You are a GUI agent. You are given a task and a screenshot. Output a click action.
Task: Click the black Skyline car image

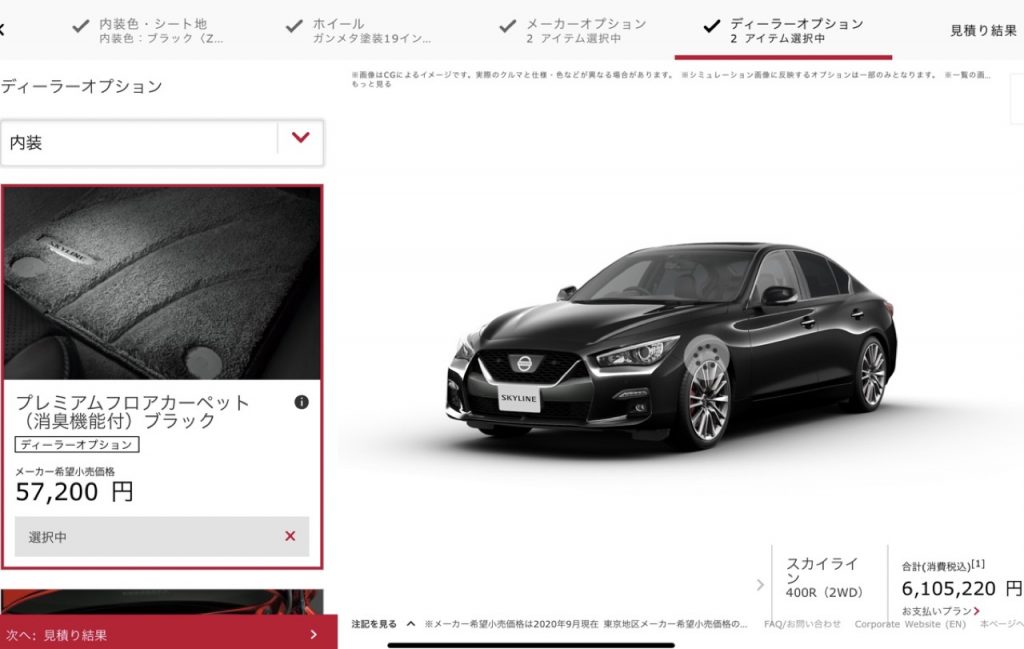pyautogui.click(x=673, y=345)
